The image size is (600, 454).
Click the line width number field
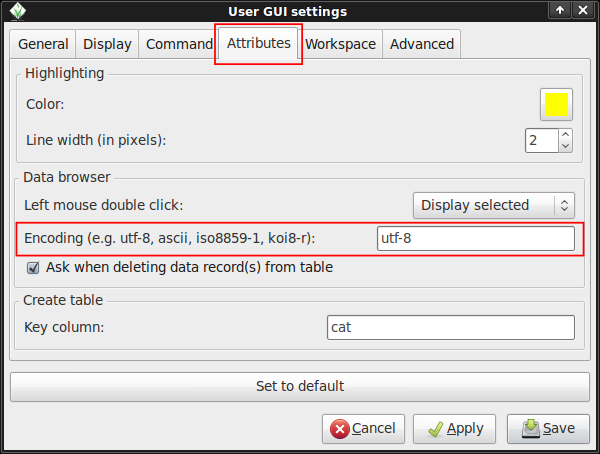[540, 140]
